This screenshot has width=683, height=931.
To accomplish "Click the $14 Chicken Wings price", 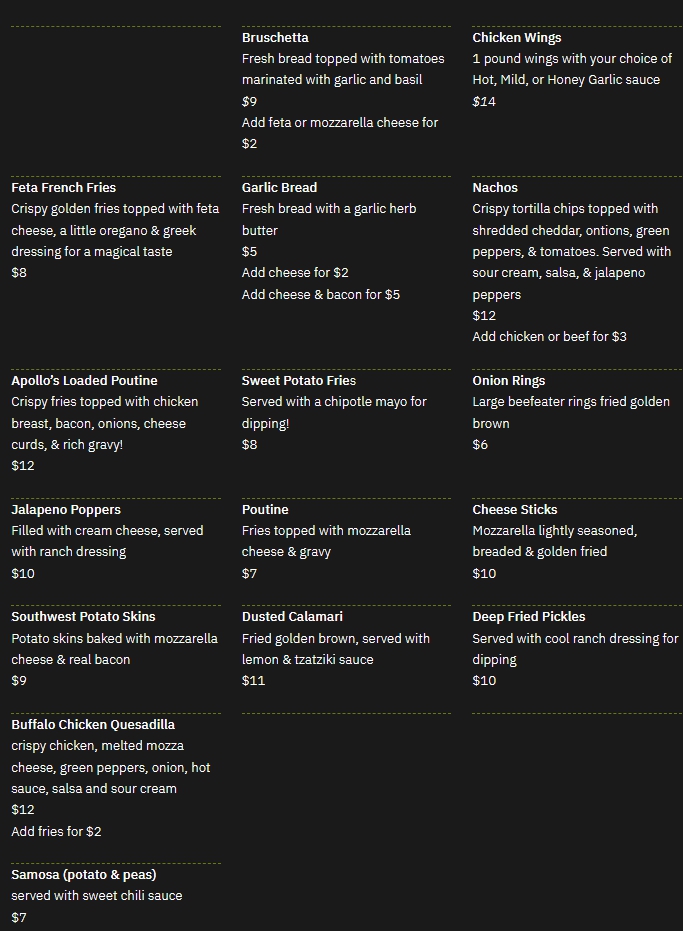I will click(x=484, y=102).
